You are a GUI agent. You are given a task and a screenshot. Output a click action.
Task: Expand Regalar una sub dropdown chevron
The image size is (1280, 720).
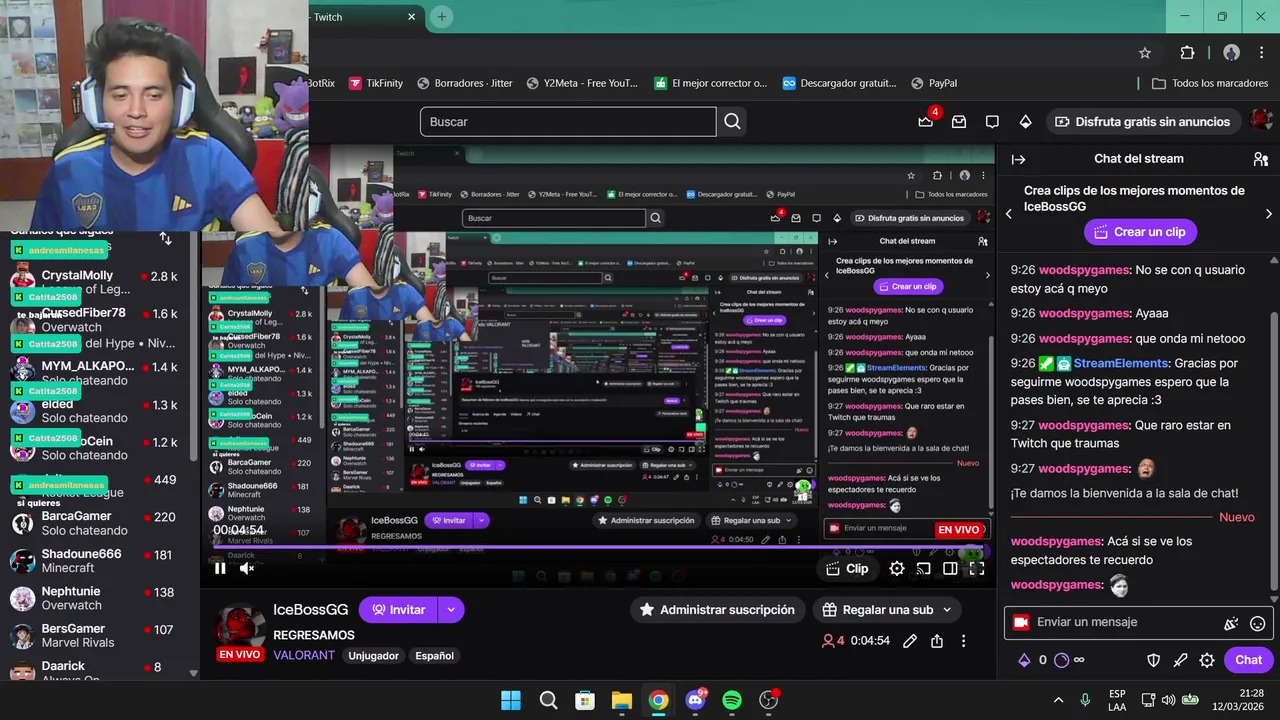(946, 610)
